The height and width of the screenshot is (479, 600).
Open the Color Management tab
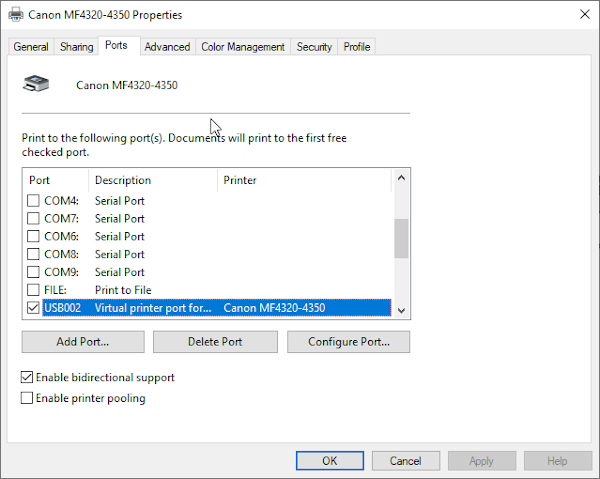[x=243, y=47]
